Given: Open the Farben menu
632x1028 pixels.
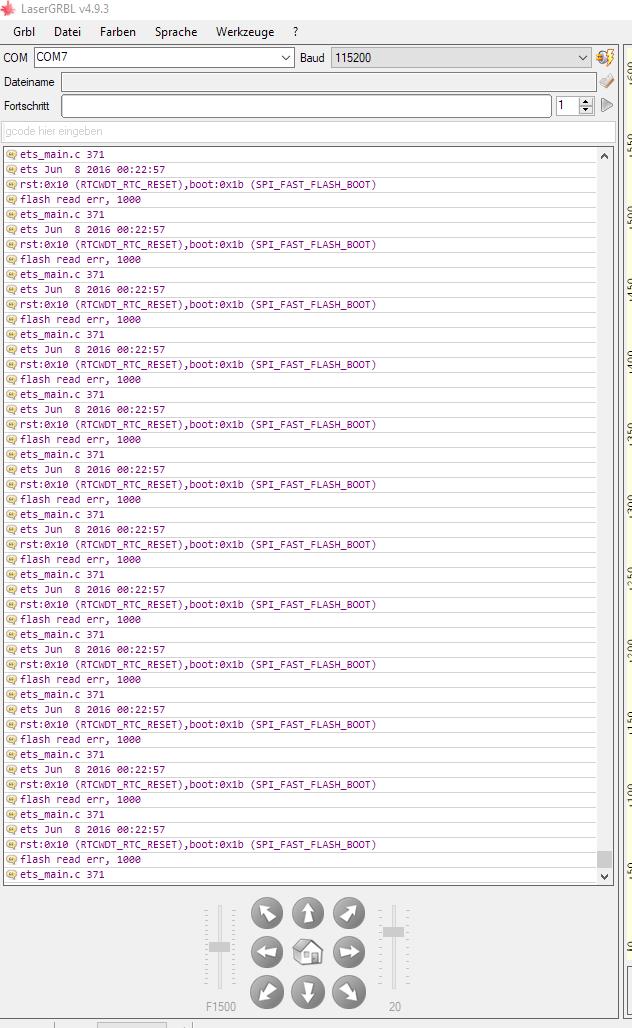Looking at the screenshot, I should tap(118, 31).
